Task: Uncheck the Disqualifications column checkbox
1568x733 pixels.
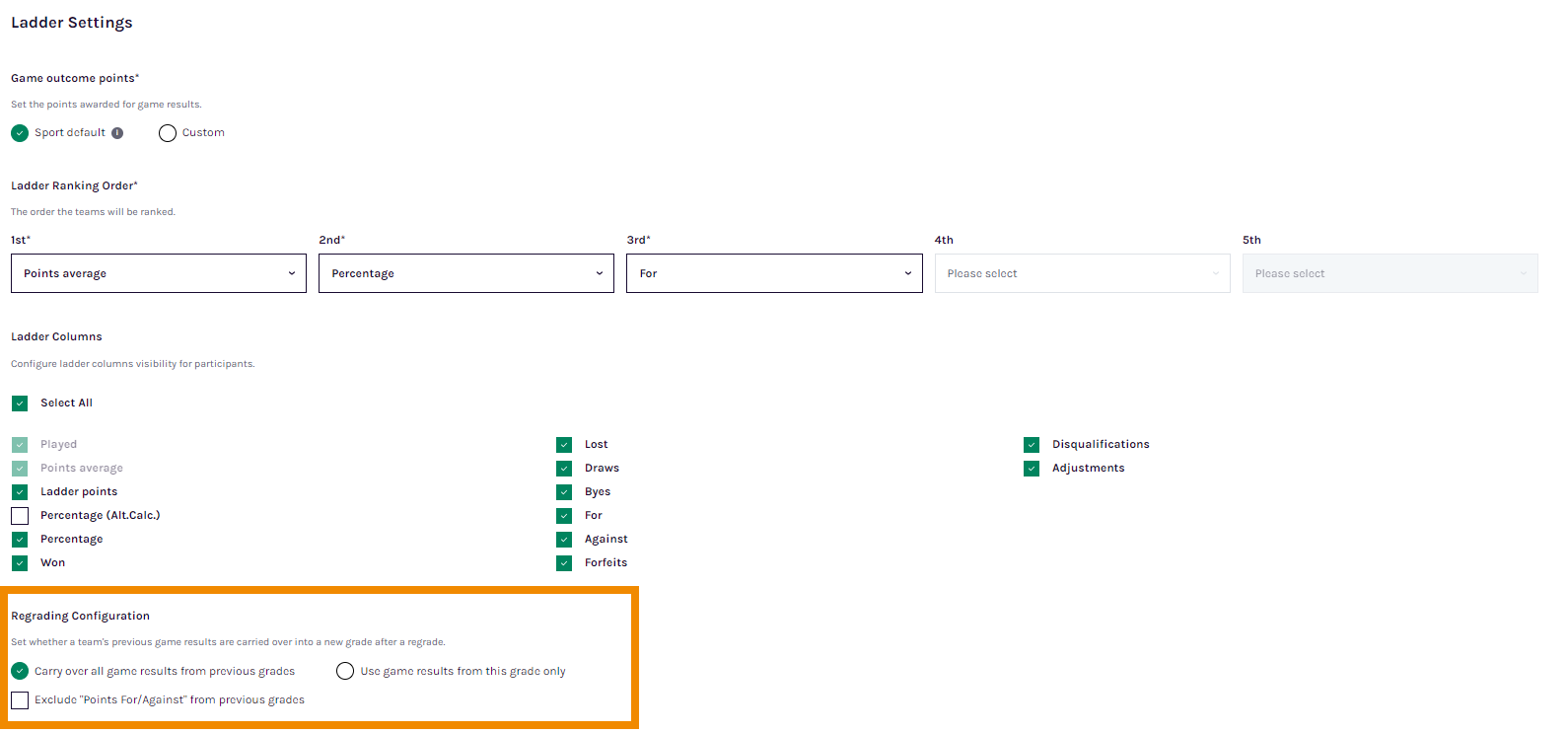Action: (x=1032, y=445)
